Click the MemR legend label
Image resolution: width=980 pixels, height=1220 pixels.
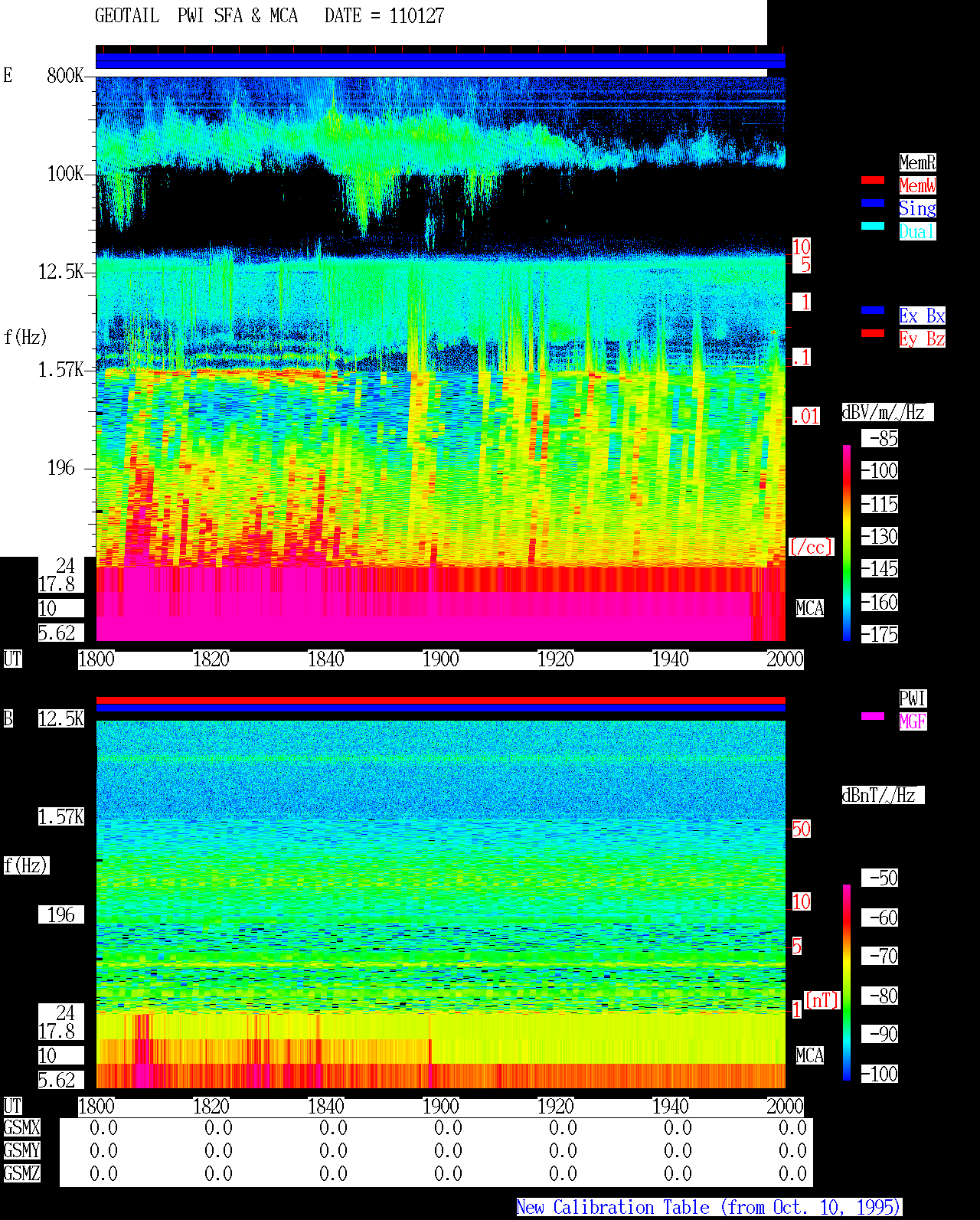tap(917, 162)
